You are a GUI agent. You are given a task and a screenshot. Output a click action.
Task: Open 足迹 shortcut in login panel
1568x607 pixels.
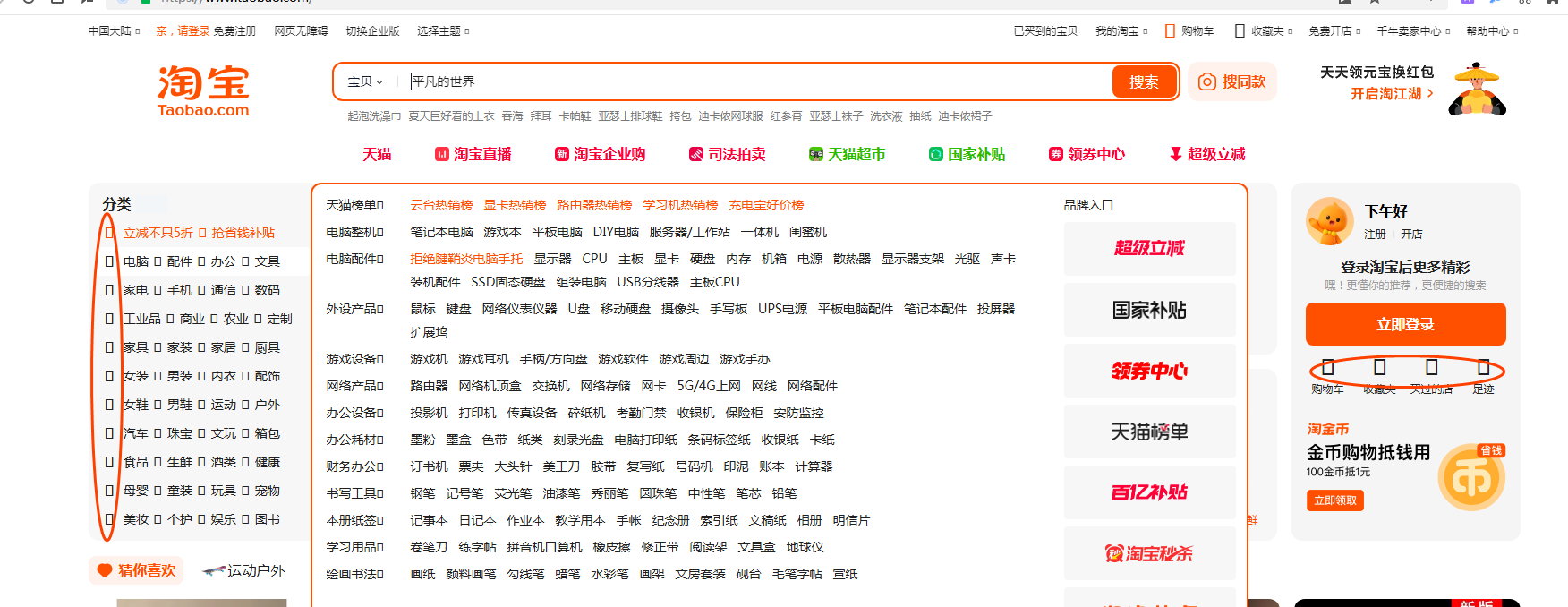(1483, 376)
